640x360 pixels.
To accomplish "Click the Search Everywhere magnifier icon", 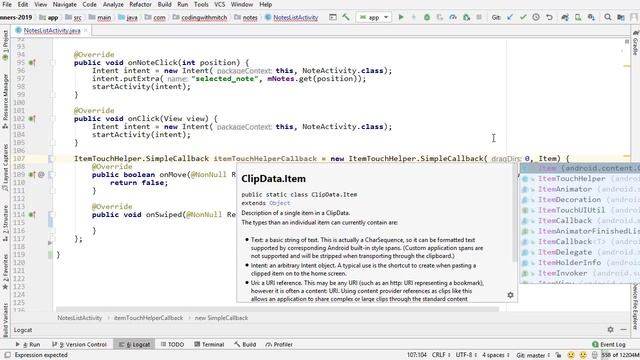I will pyautogui.click(x=608, y=17).
